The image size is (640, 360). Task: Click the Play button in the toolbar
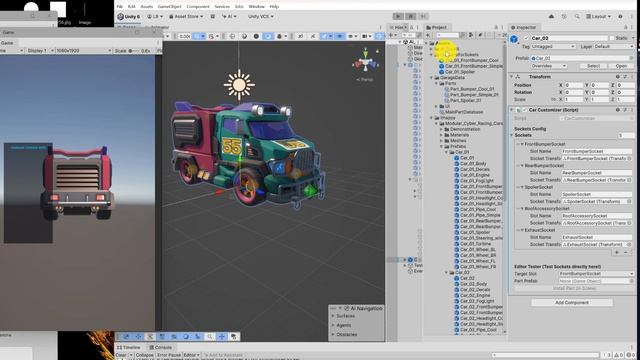(x=398, y=16)
